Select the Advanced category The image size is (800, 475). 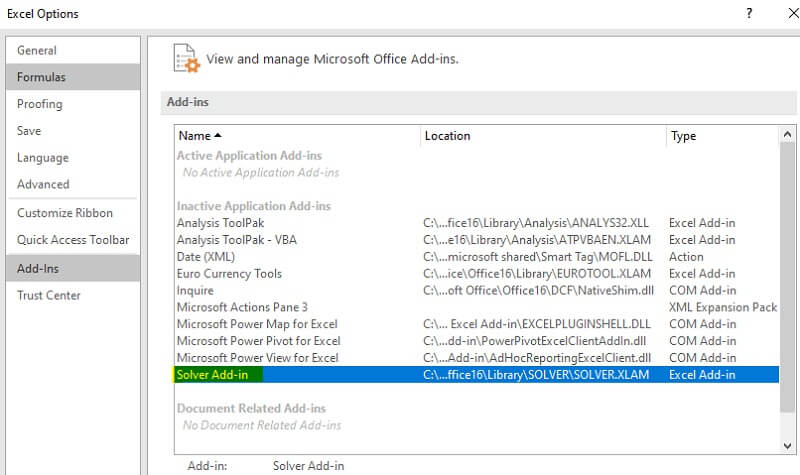(x=73, y=184)
